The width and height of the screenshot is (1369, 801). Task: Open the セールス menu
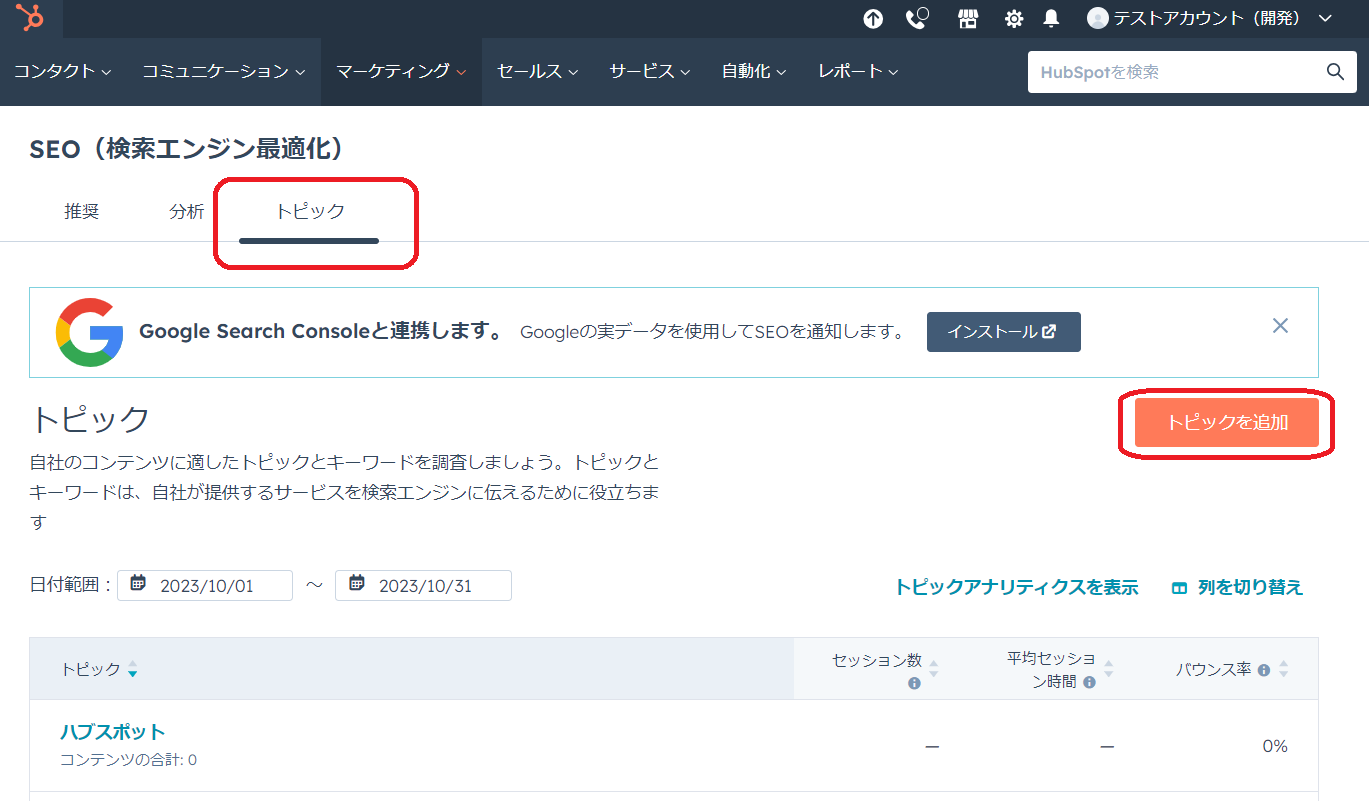538,71
